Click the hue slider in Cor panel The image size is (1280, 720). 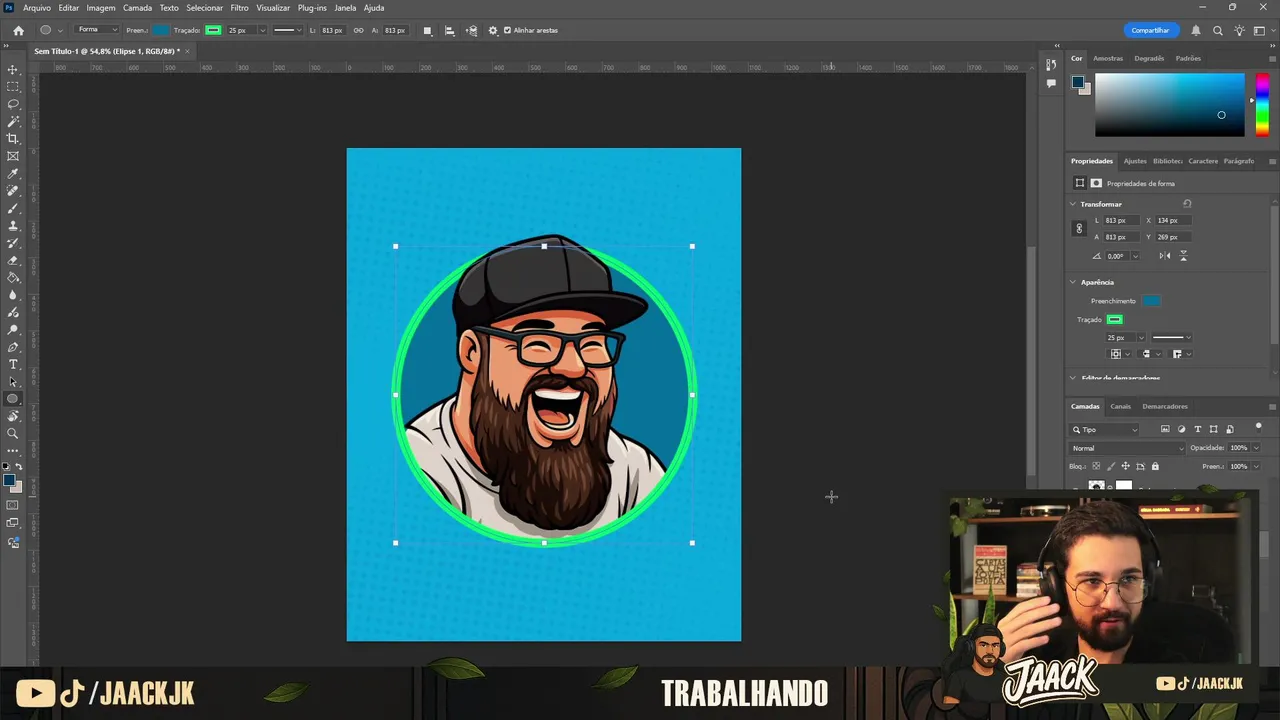(x=1262, y=104)
